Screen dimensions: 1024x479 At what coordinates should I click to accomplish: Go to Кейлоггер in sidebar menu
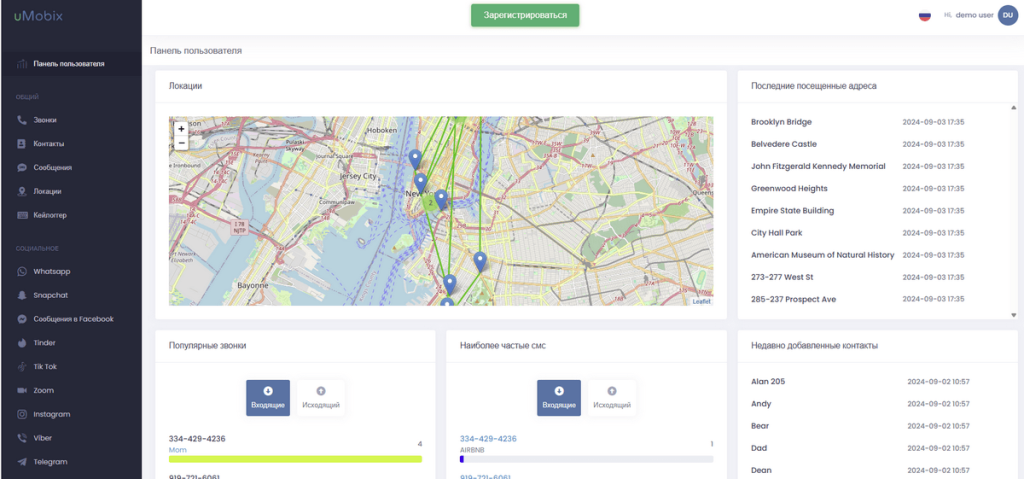click(x=50, y=215)
